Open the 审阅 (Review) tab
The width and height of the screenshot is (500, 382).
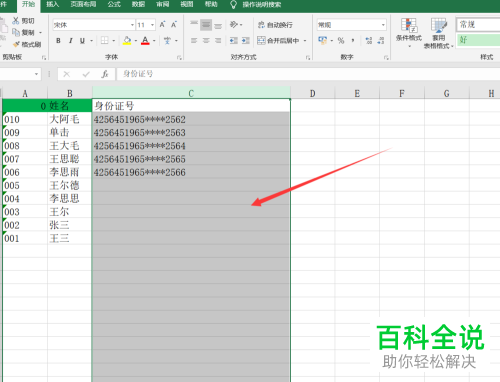tap(162, 4)
